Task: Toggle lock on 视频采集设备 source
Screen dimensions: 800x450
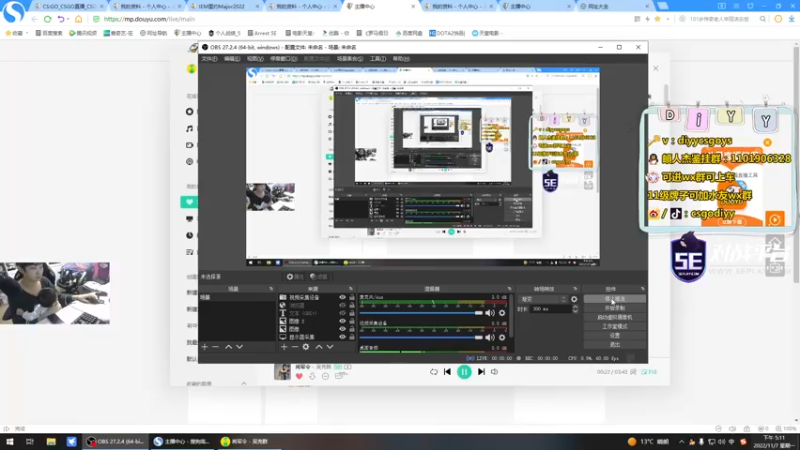Action: pos(352,297)
